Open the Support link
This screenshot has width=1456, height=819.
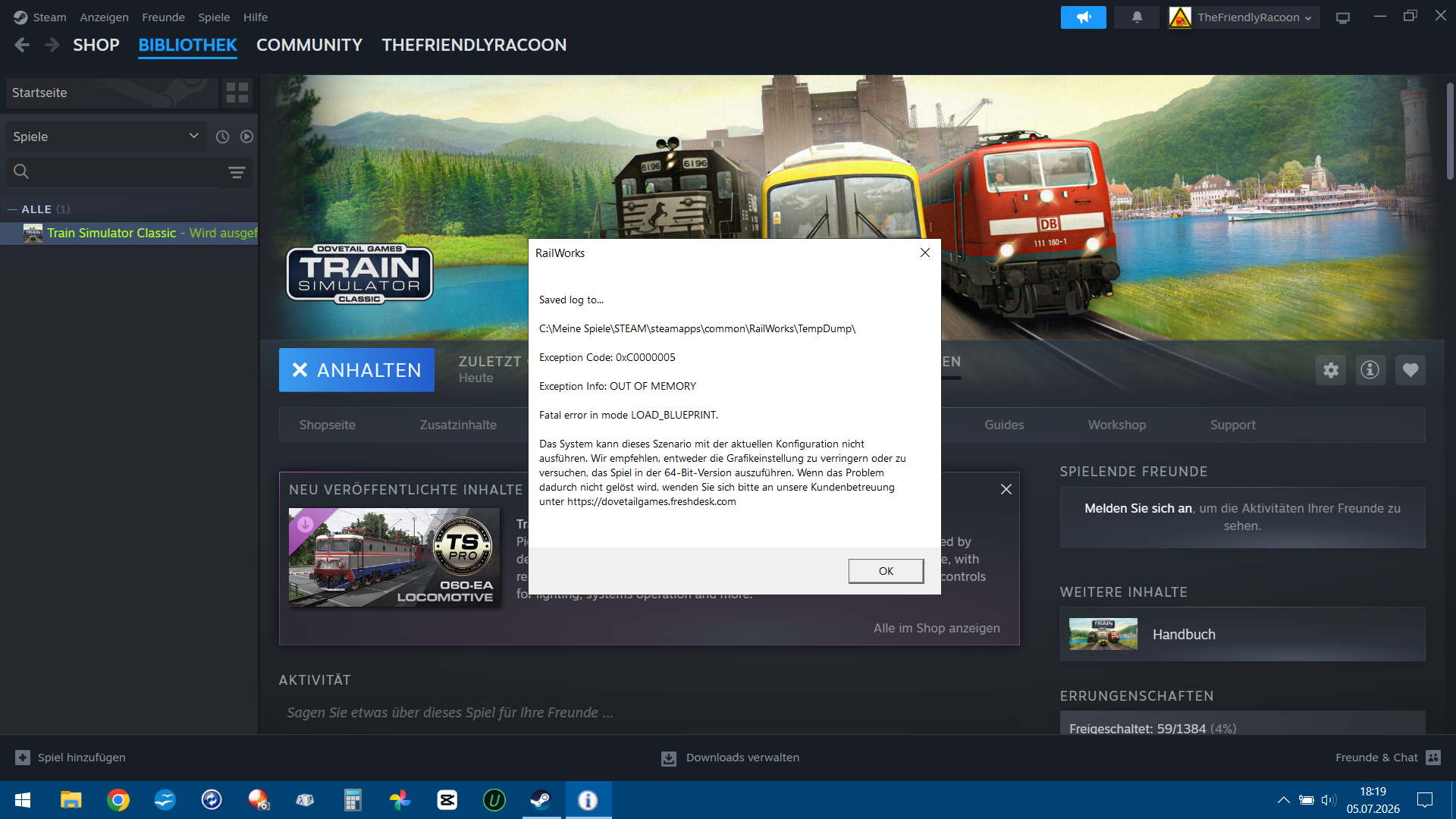click(1233, 425)
